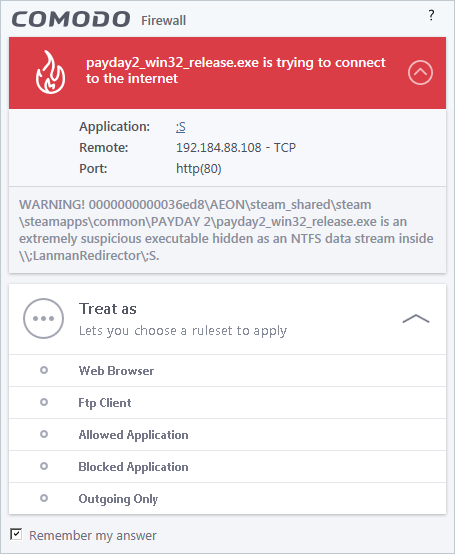Select the Blocked Application radio button
The width and height of the screenshot is (455, 554).
44,466
